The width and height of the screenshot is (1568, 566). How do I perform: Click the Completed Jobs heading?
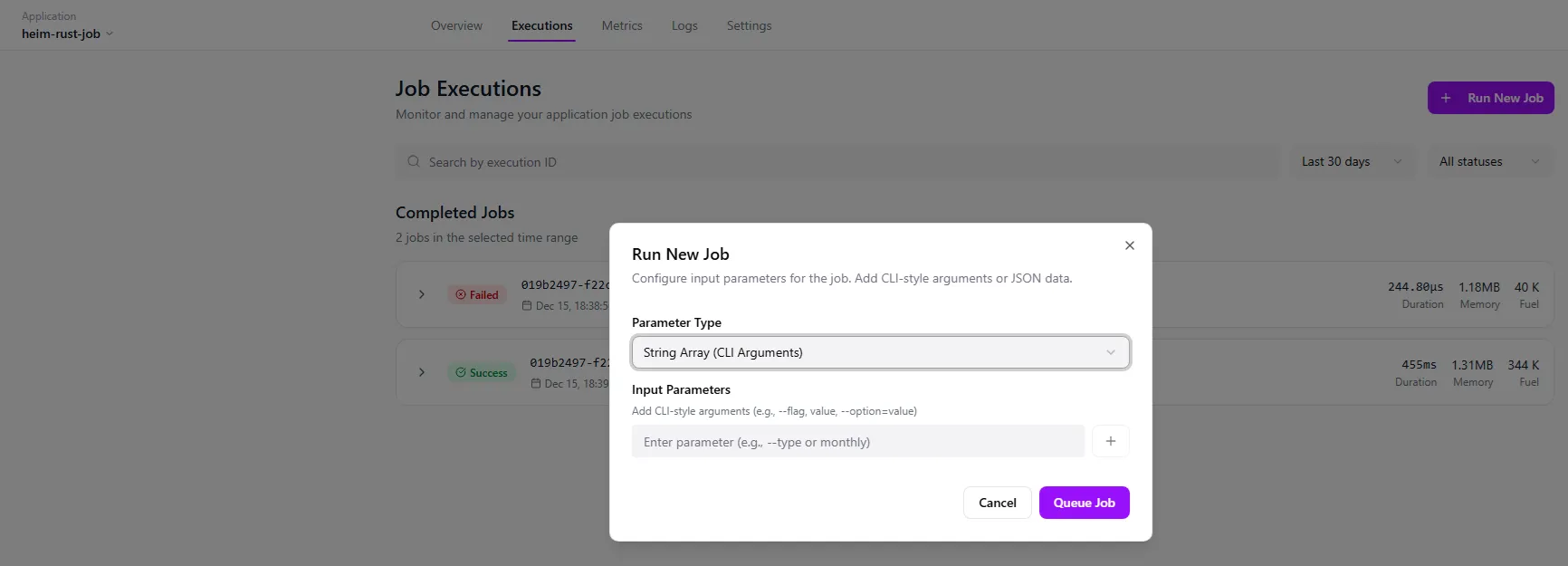point(454,213)
